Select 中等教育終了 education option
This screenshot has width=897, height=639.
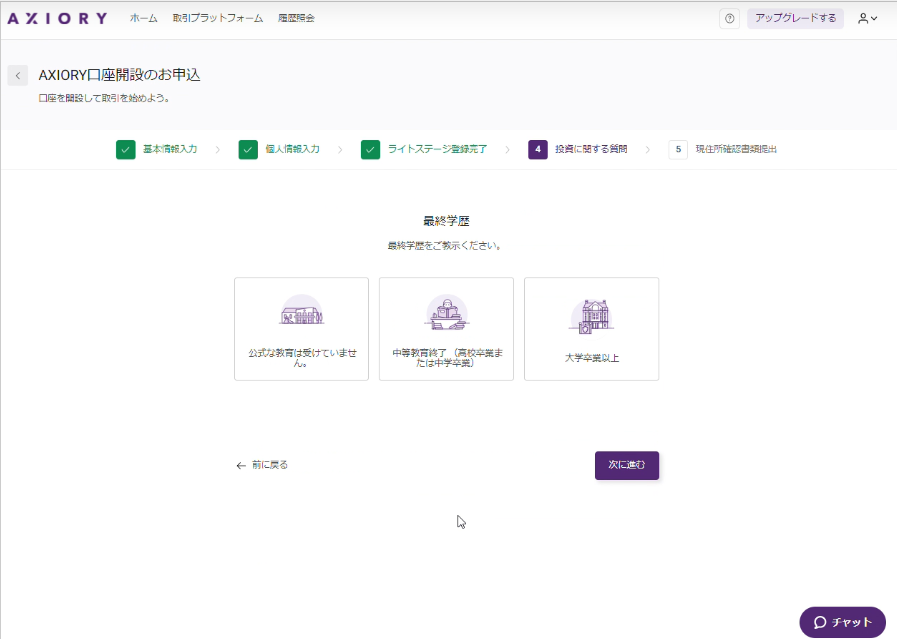coord(446,329)
